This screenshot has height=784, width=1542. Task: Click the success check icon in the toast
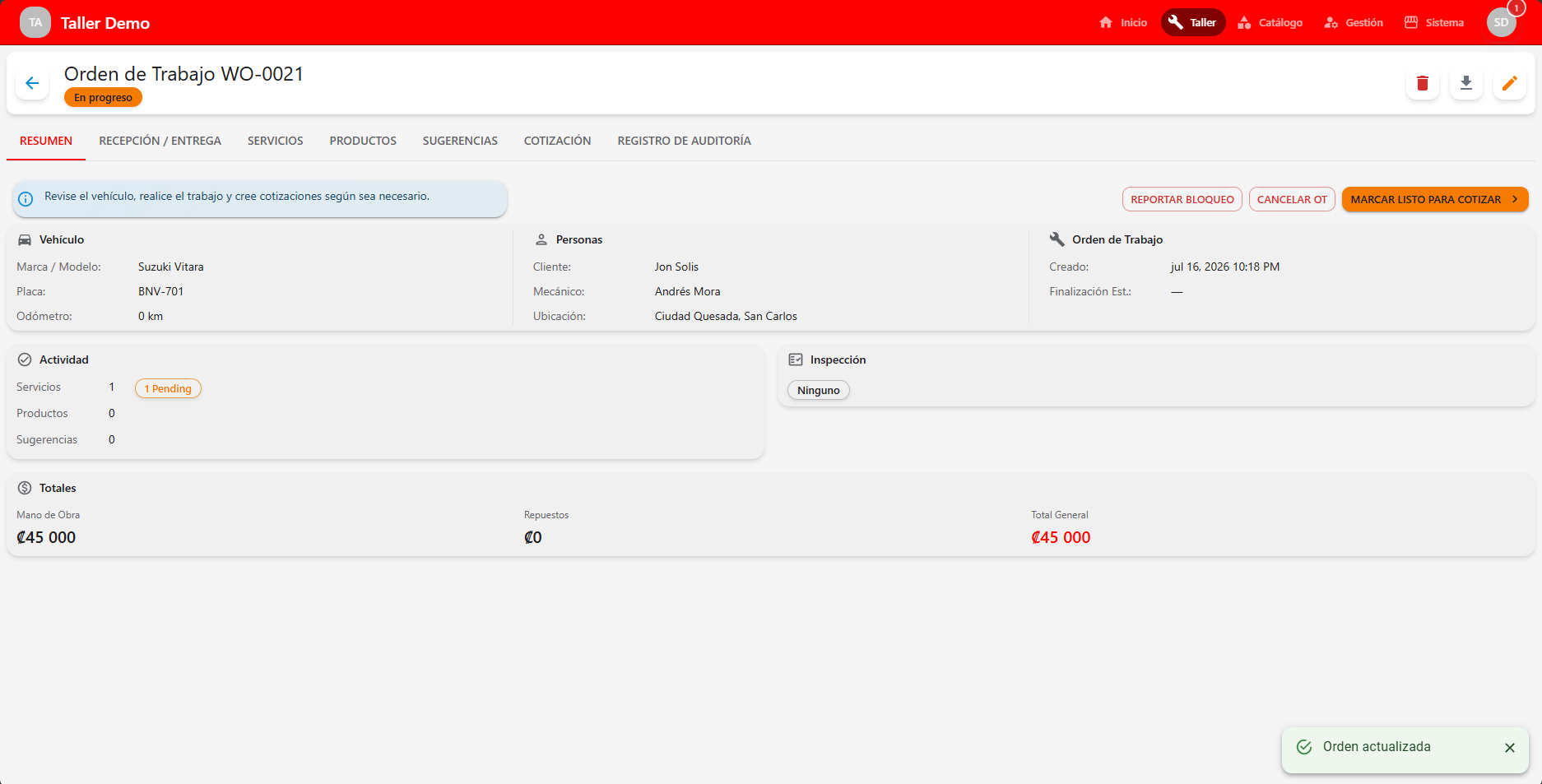tap(1304, 747)
